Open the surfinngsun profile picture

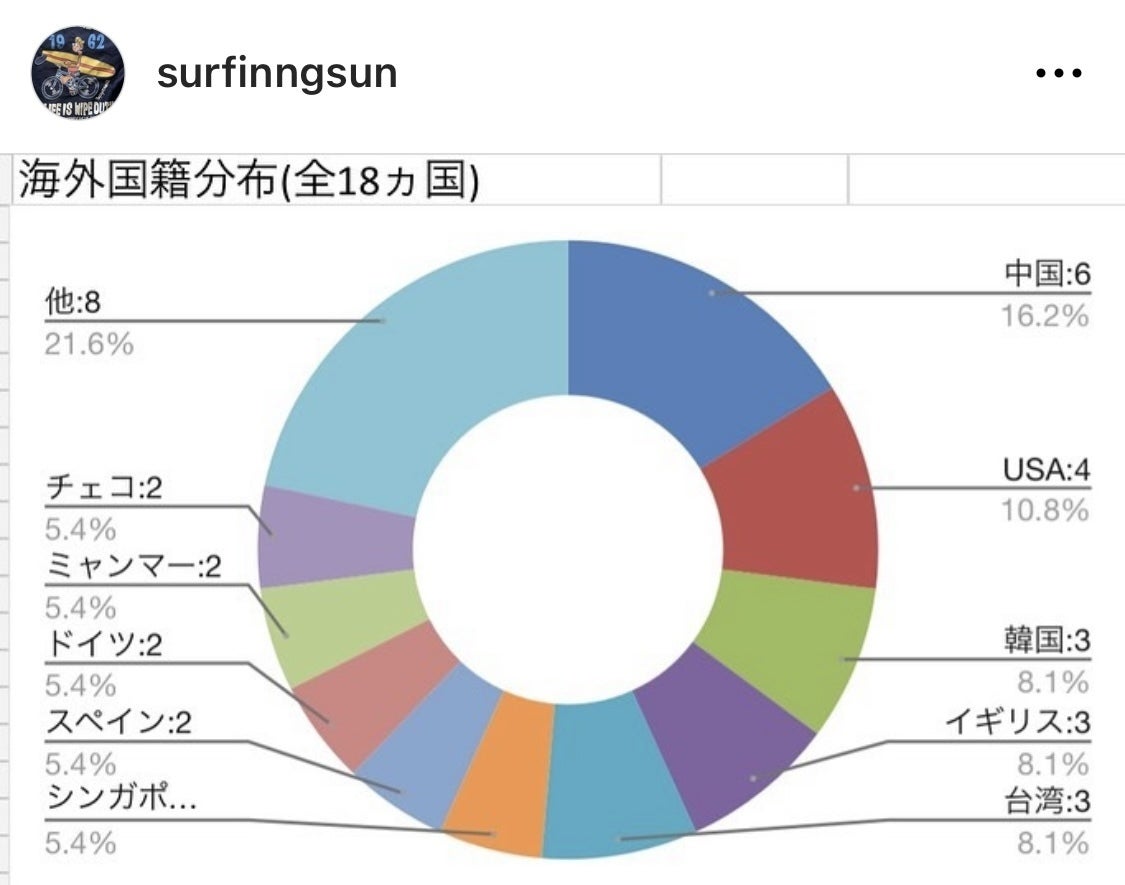click(79, 73)
